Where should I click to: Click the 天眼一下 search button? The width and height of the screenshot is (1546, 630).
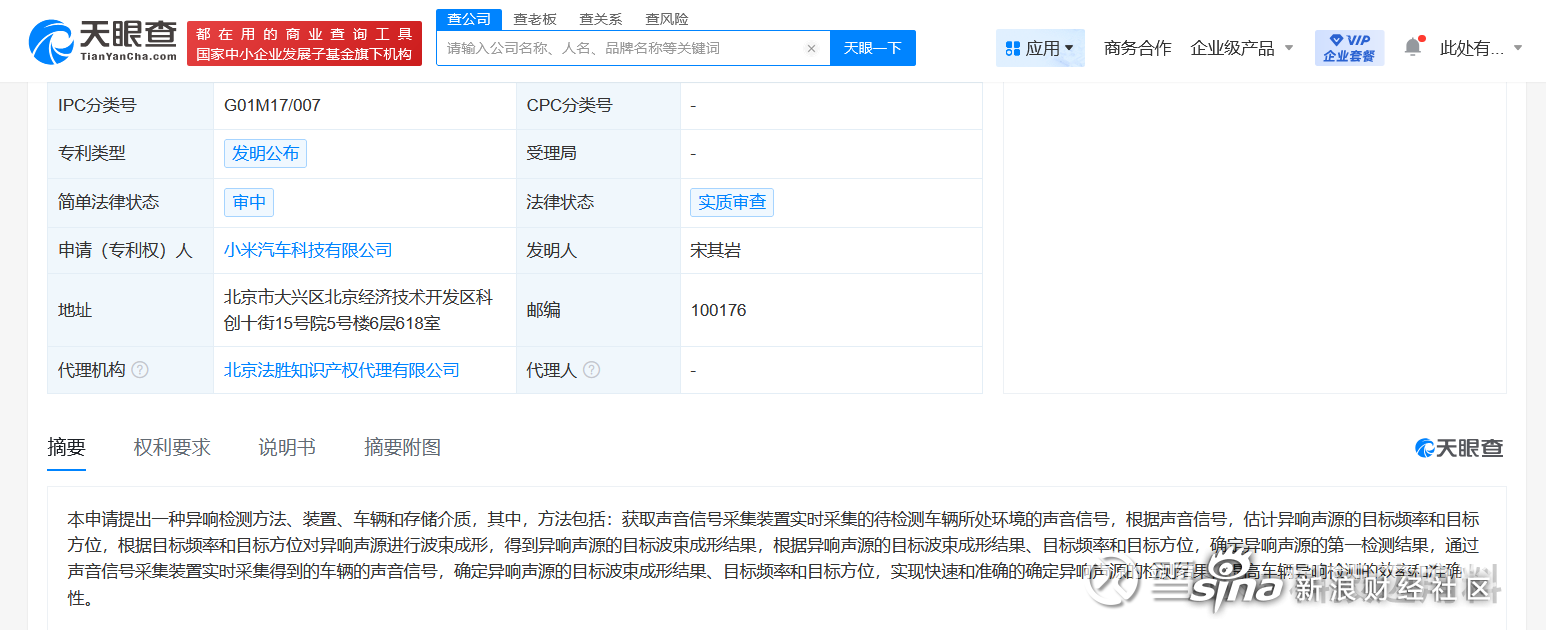873,48
